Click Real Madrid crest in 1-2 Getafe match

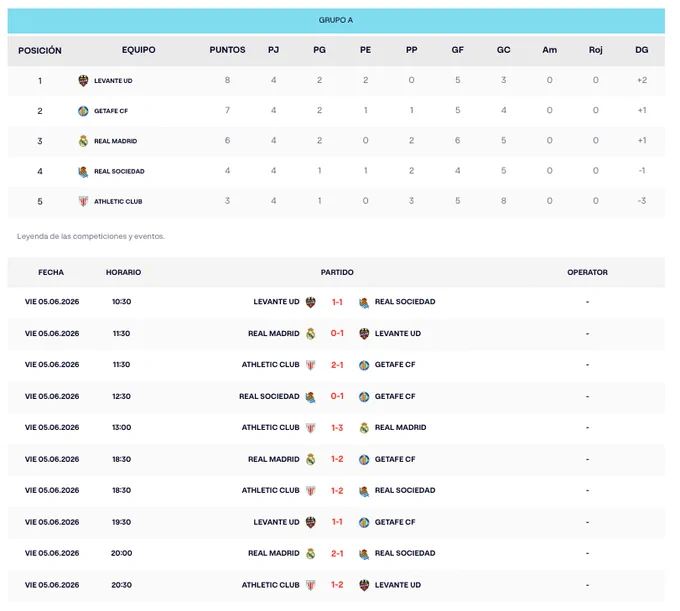pos(311,460)
